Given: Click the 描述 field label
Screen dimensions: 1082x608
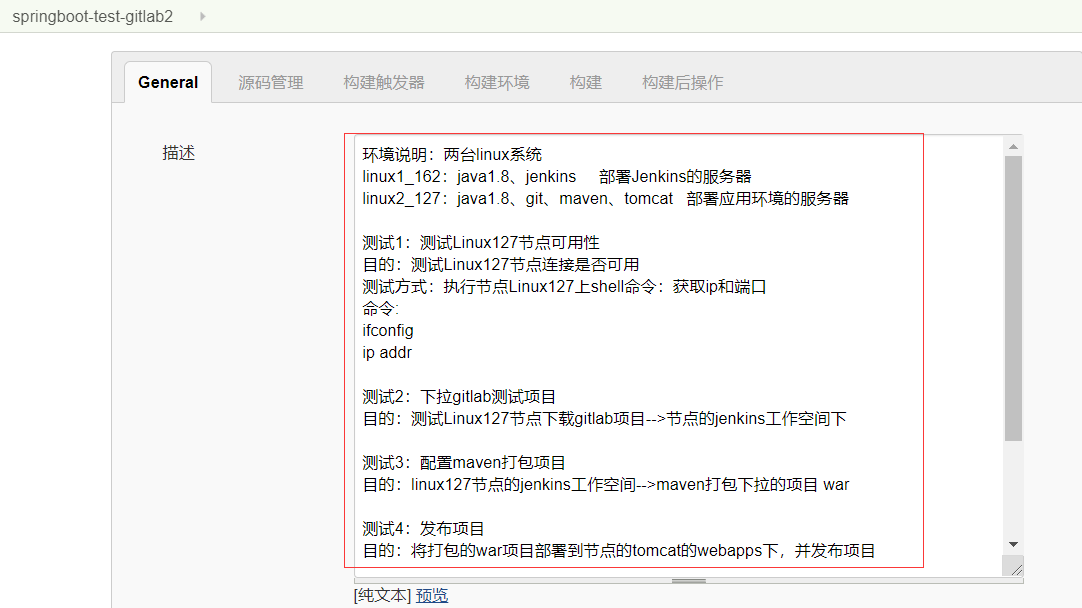Looking at the screenshot, I should coord(178,152).
